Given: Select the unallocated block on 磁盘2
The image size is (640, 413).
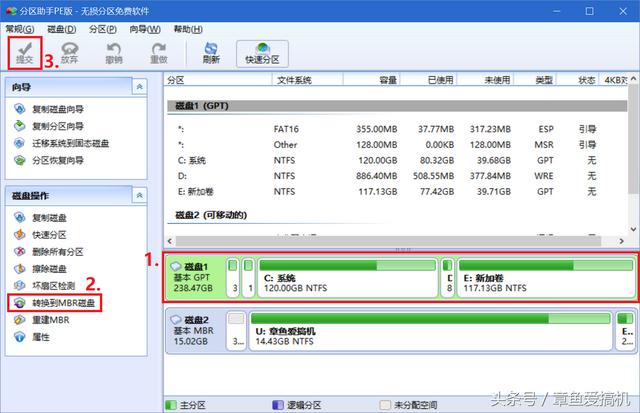Looking at the screenshot, I should click(236, 330).
